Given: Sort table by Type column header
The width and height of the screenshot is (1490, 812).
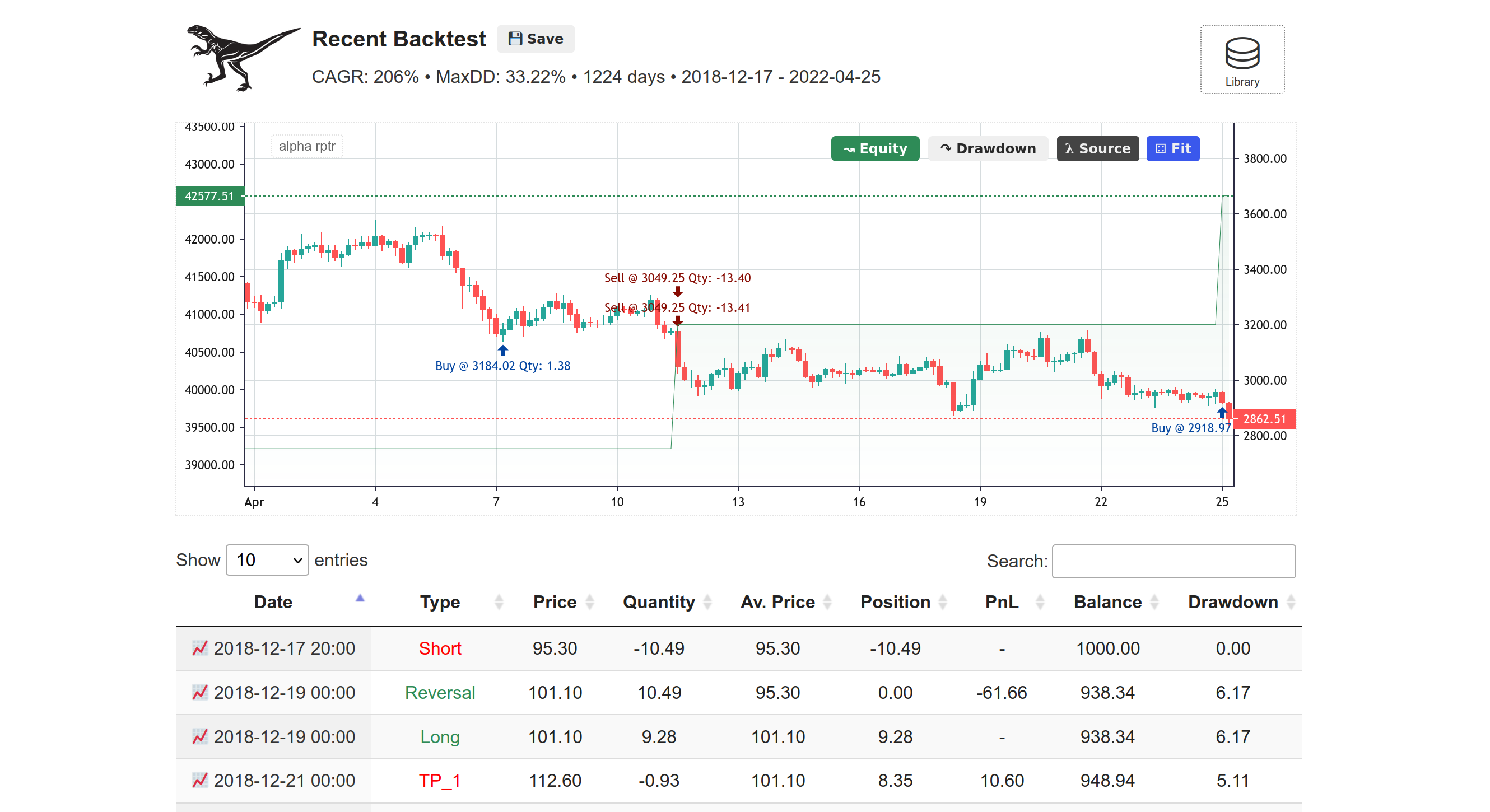Looking at the screenshot, I should [x=440, y=602].
